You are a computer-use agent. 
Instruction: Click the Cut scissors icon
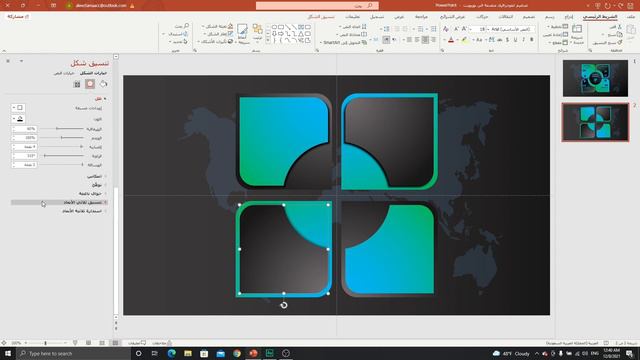[x=620, y=27]
